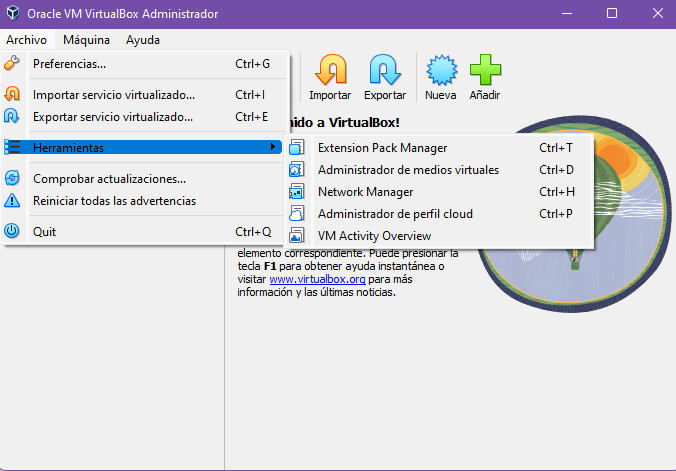Image resolution: width=676 pixels, height=471 pixels.
Task: Click the Ctrl+I shortcut label
Action: pos(250,95)
